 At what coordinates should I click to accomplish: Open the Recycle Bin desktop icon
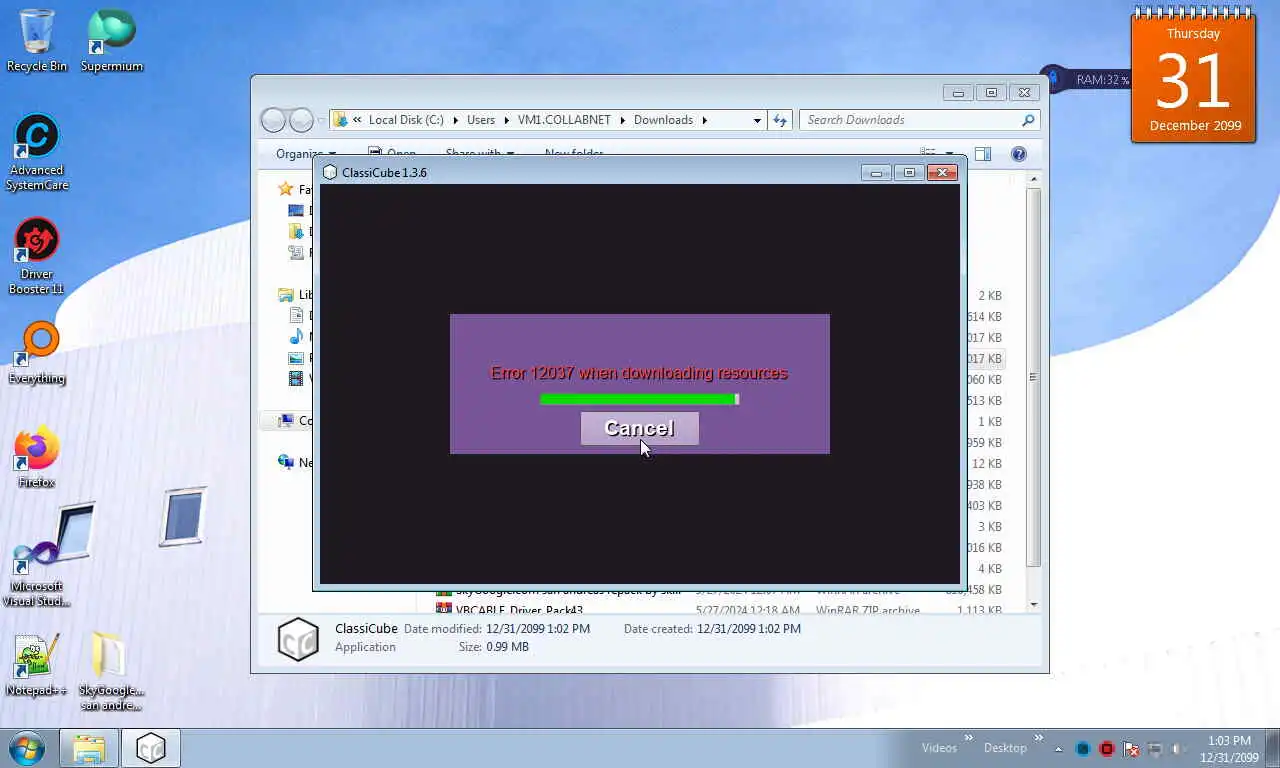[x=37, y=40]
